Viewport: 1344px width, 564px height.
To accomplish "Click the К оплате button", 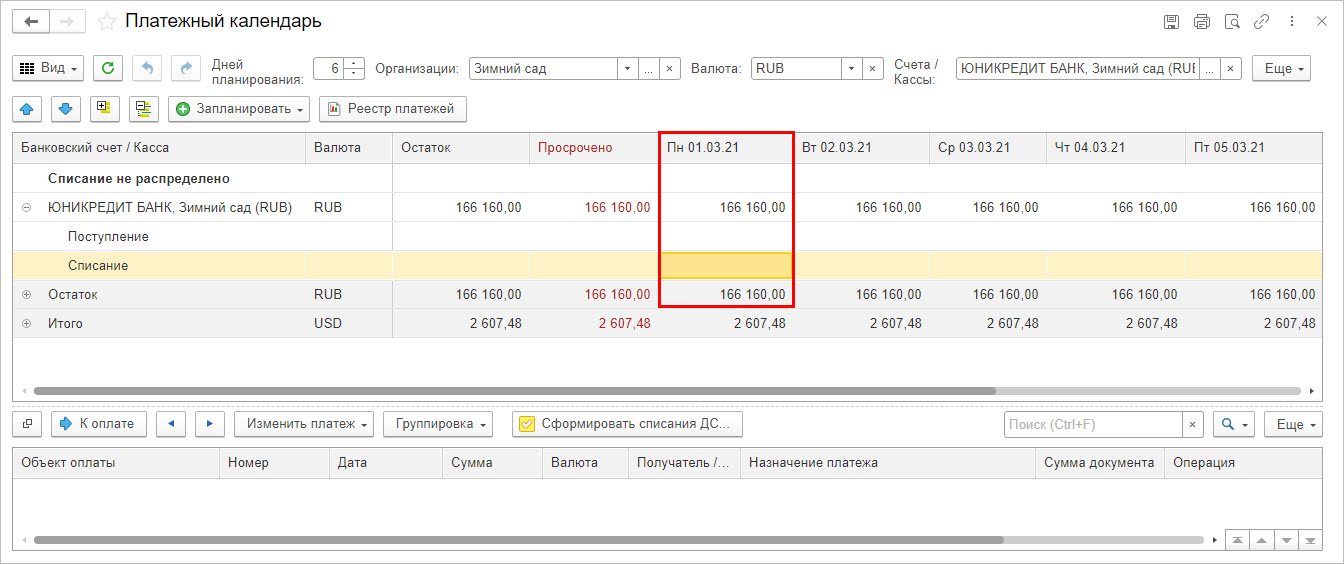I will 99,424.
